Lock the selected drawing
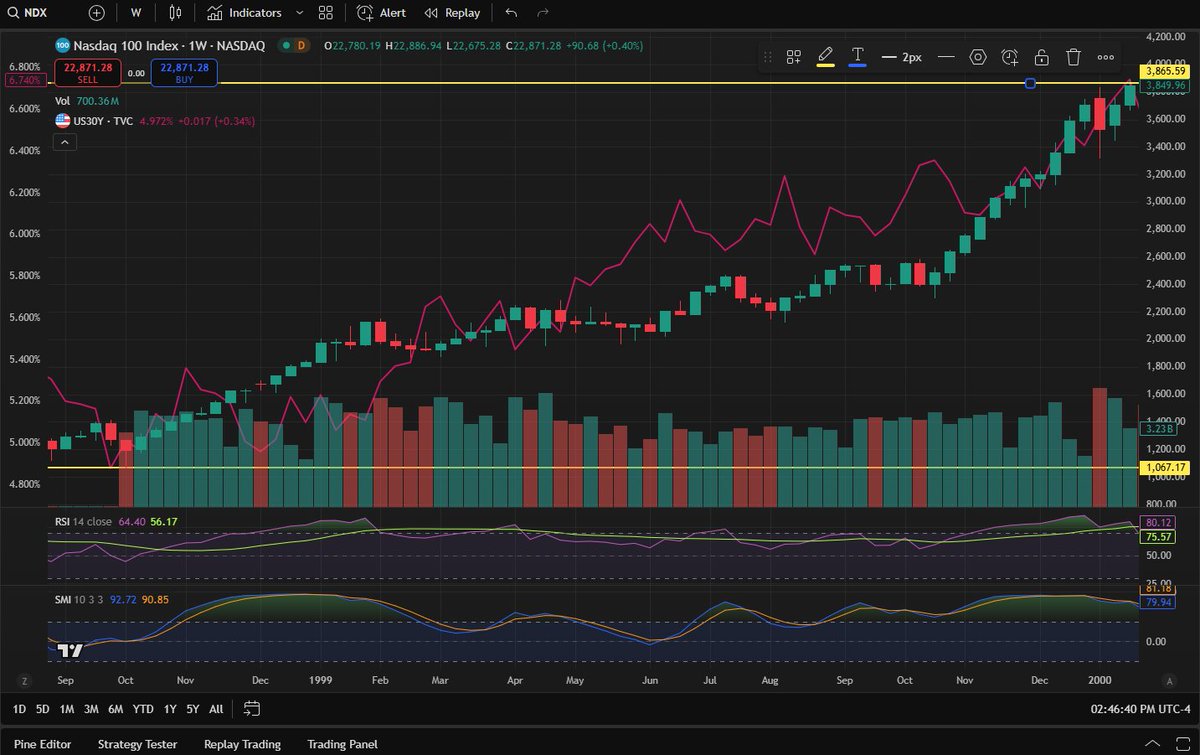Image resolution: width=1200 pixels, height=755 pixels. (x=1041, y=57)
